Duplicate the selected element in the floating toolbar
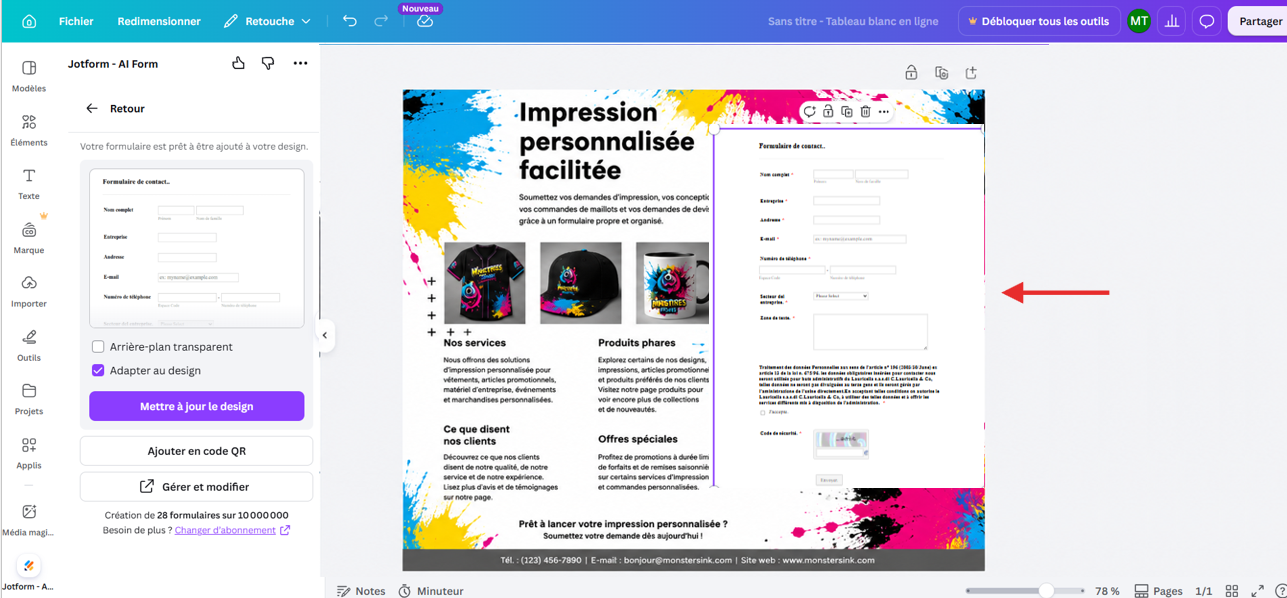The height and width of the screenshot is (598, 1287). point(847,112)
